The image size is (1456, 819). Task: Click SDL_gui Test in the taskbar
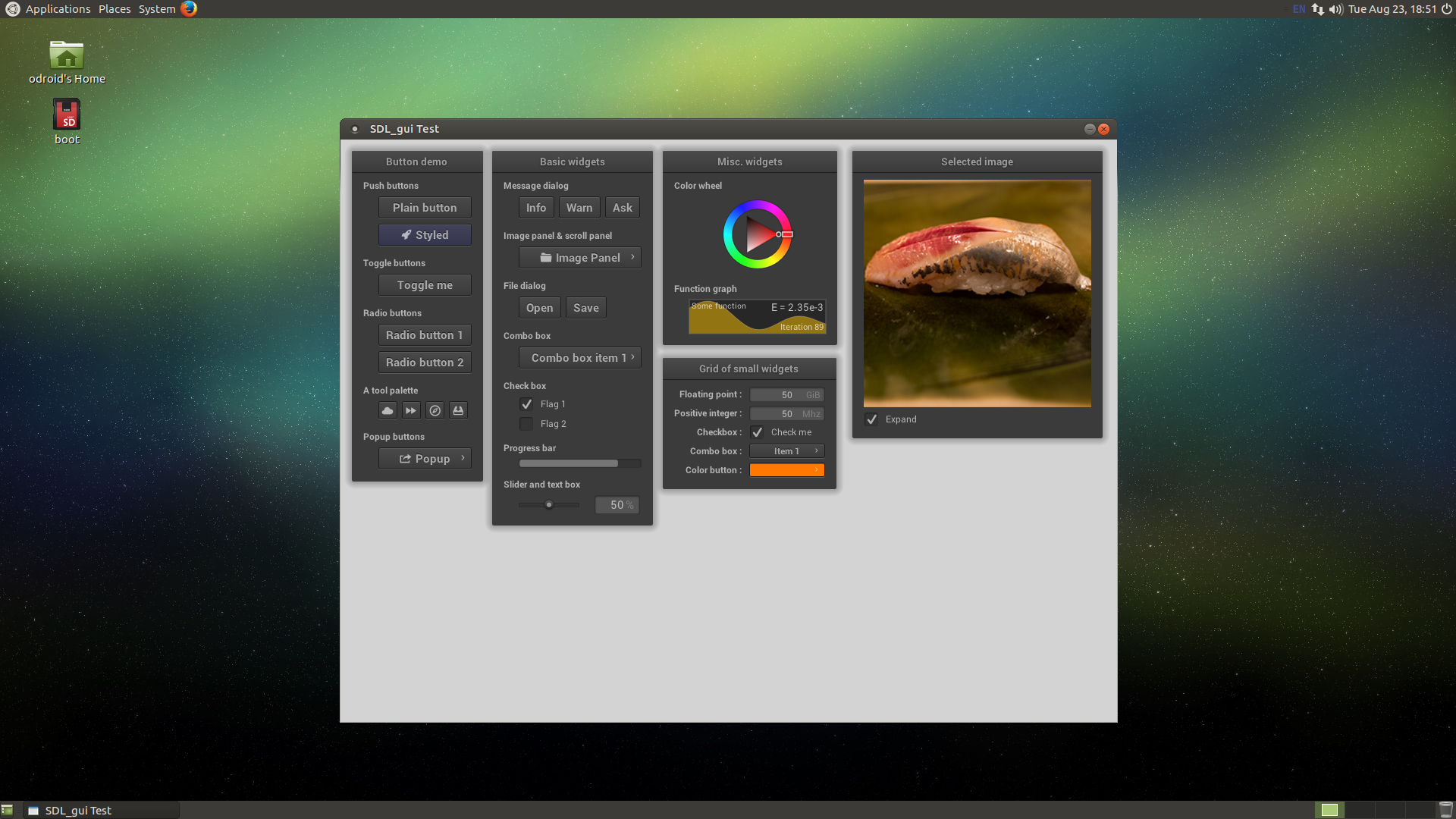(100, 810)
